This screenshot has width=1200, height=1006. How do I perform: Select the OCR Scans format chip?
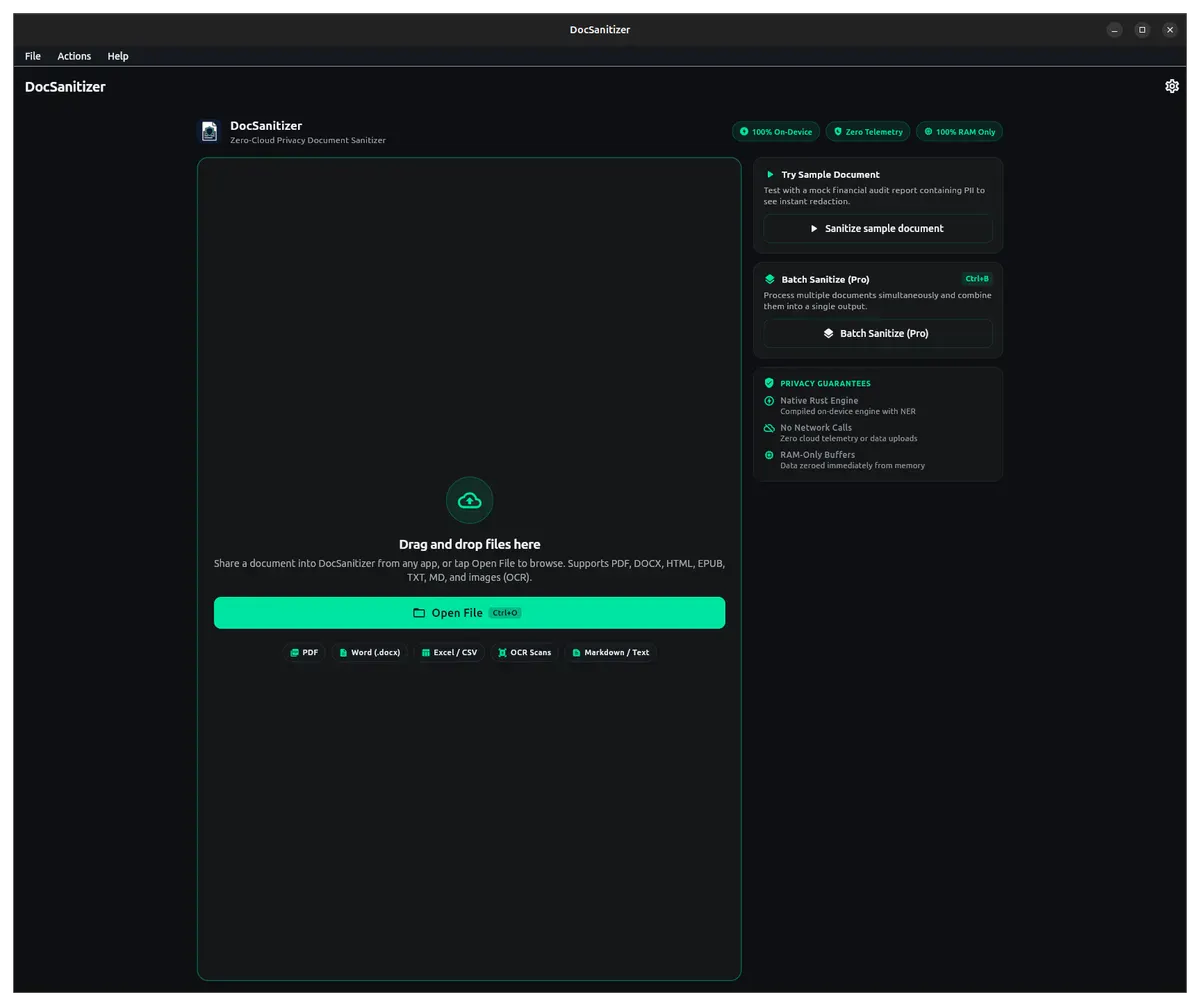(x=524, y=652)
